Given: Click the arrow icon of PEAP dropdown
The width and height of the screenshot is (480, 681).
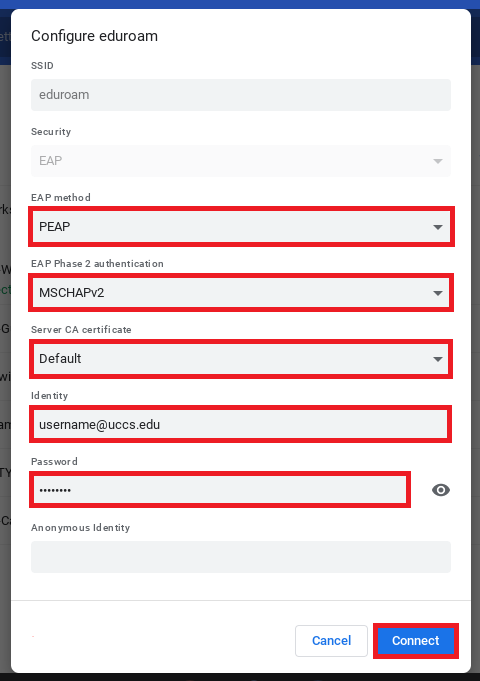Looking at the screenshot, I should [438, 227].
